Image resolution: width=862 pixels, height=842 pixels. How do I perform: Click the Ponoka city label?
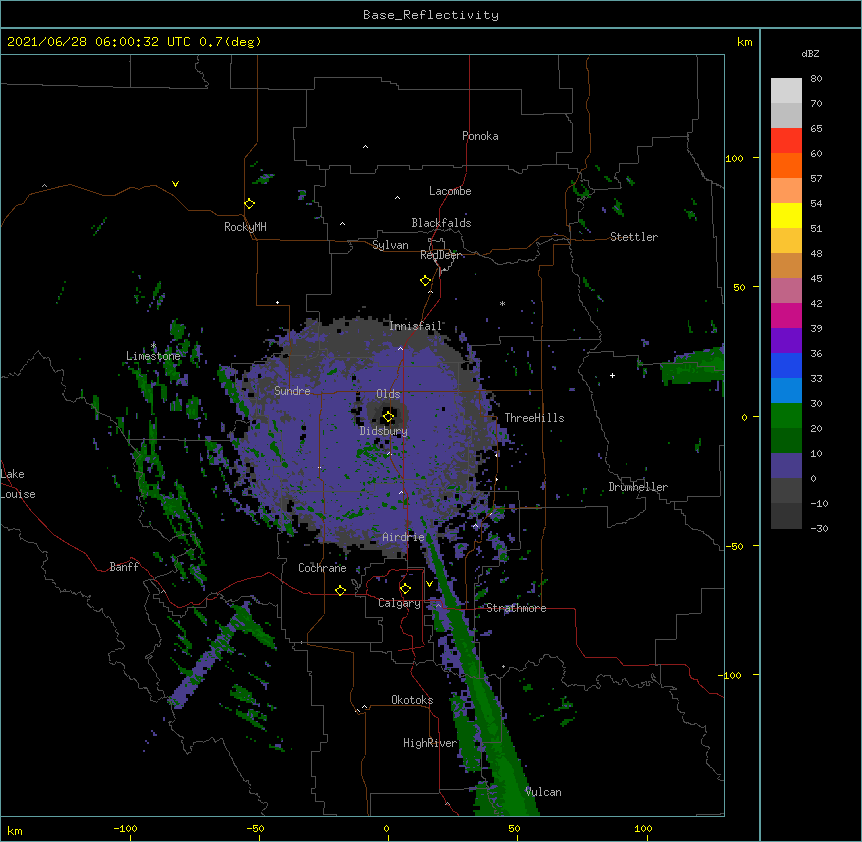point(480,136)
